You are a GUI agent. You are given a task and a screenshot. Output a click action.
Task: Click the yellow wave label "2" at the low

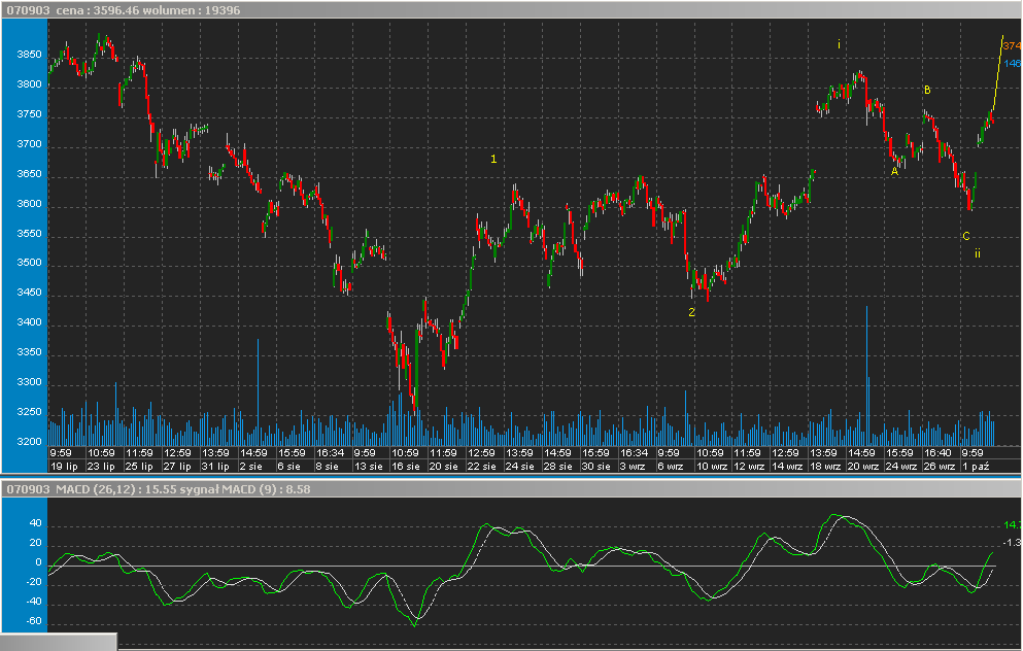coord(691,312)
